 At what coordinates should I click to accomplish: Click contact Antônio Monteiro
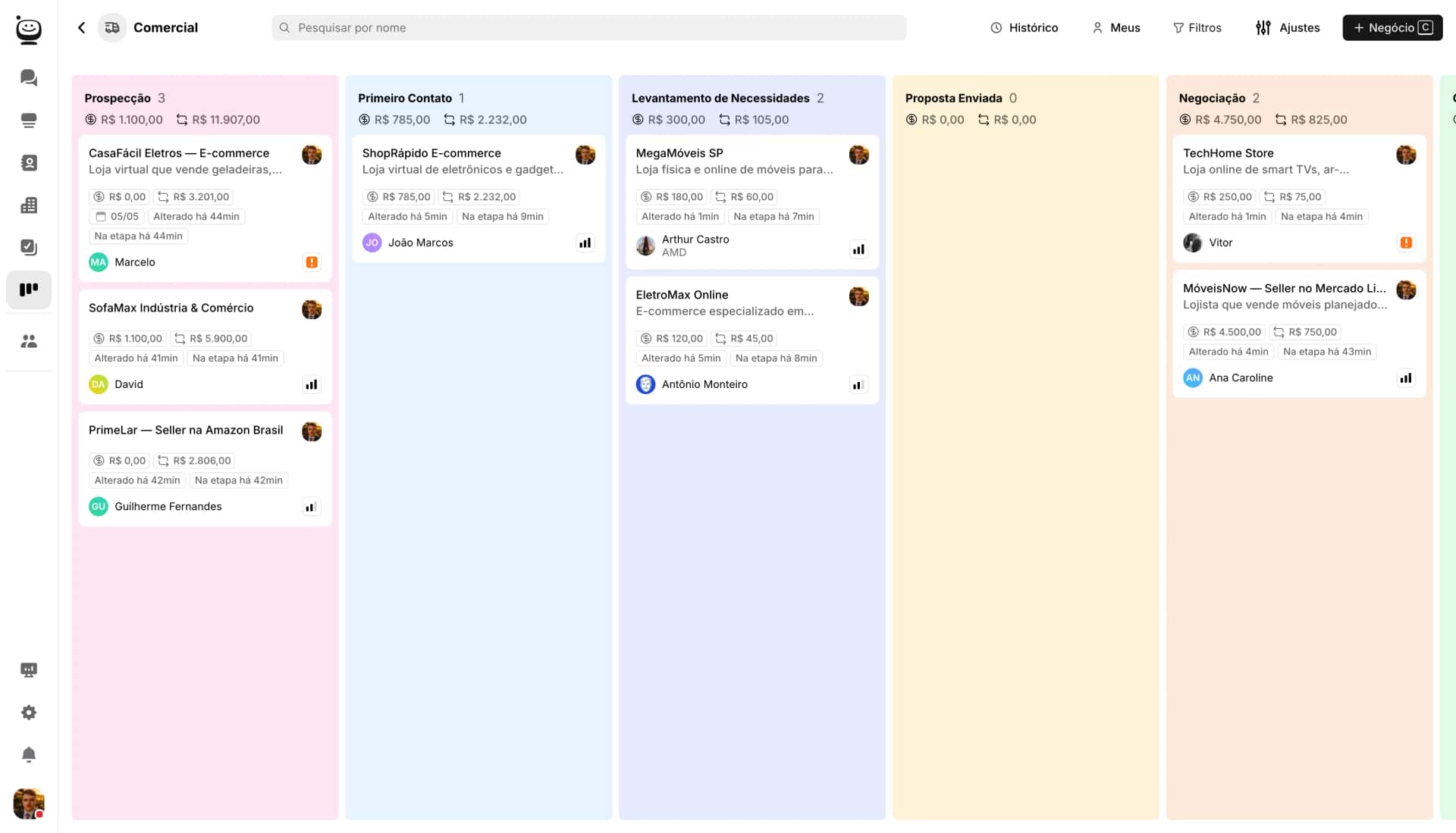point(692,384)
